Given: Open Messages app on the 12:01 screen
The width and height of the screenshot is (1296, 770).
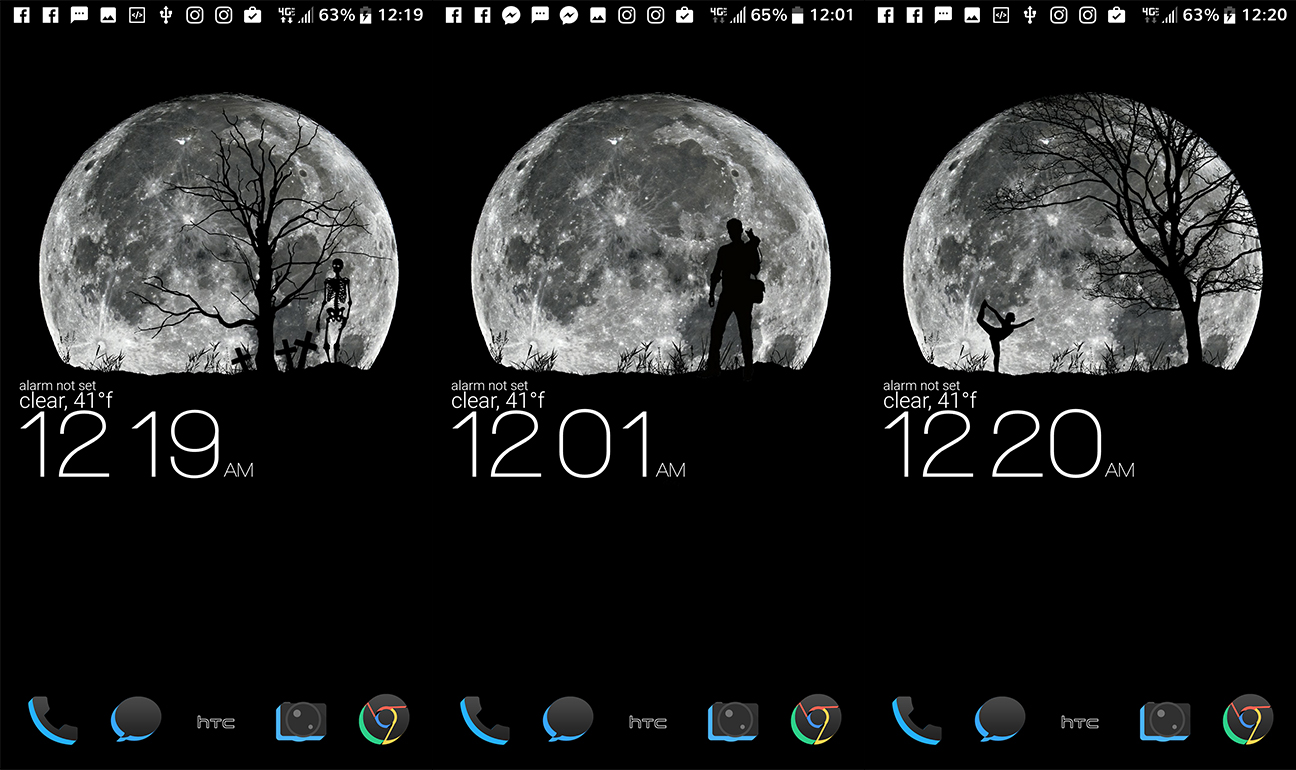Looking at the screenshot, I should click(568, 721).
